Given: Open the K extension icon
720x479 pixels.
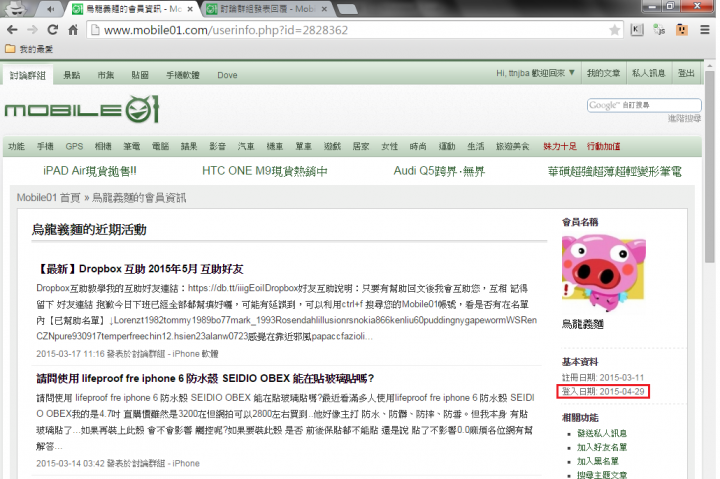Looking at the screenshot, I should click(x=636, y=30).
